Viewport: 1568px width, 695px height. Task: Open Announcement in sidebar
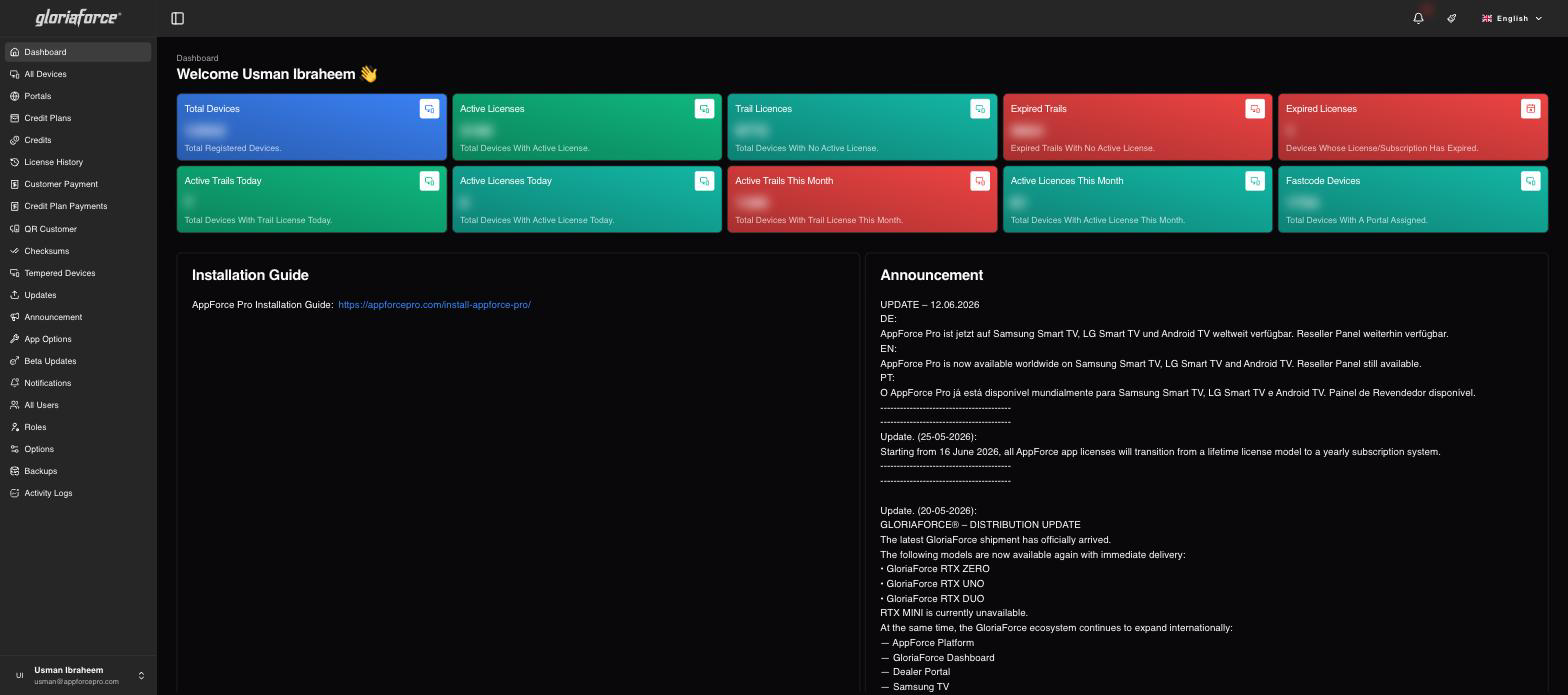tap(78, 317)
